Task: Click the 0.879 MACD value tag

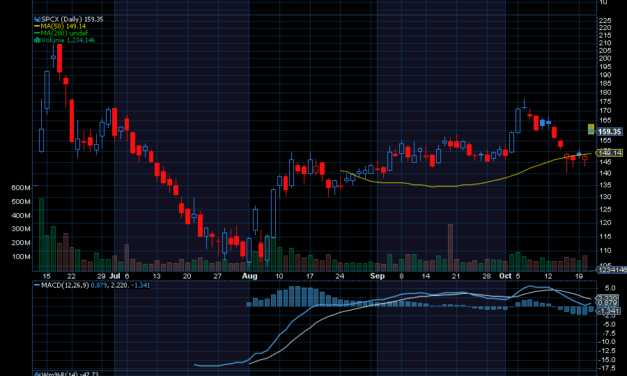Action: pyautogui.click(x=608, y=303)
